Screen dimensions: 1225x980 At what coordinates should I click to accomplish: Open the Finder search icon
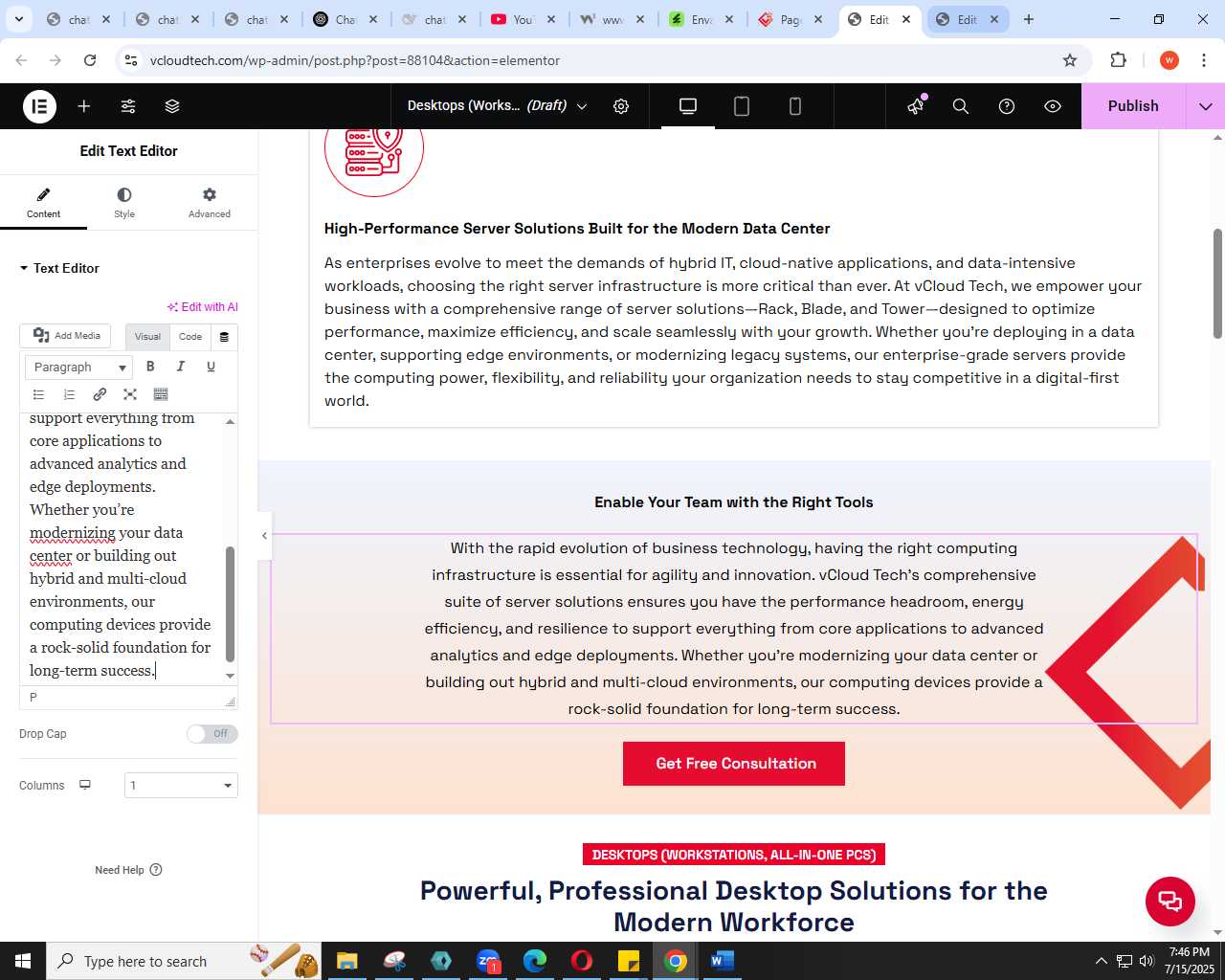pos(961,106)
